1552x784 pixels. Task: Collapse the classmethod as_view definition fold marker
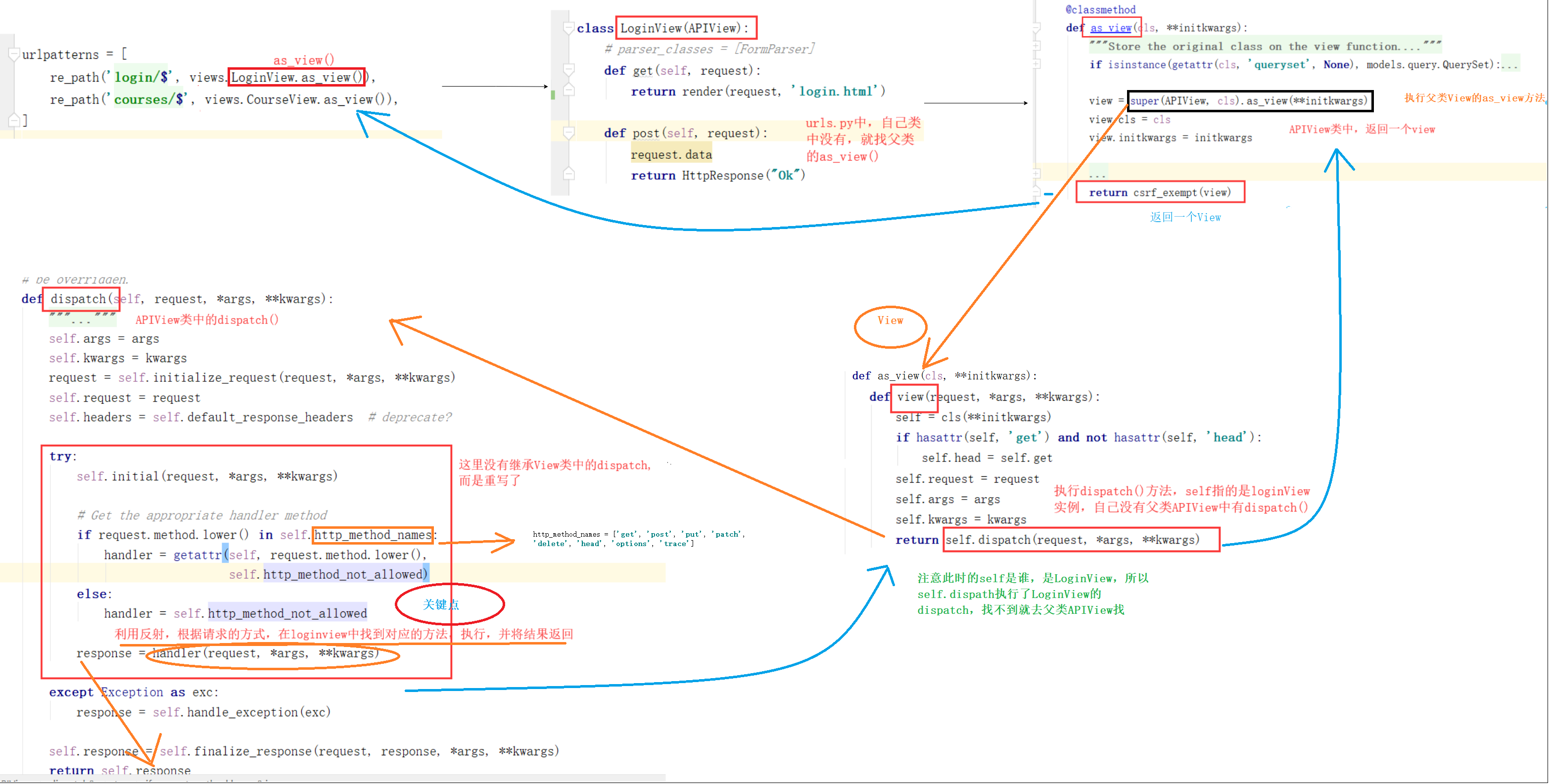click(x=1036, y=28)
